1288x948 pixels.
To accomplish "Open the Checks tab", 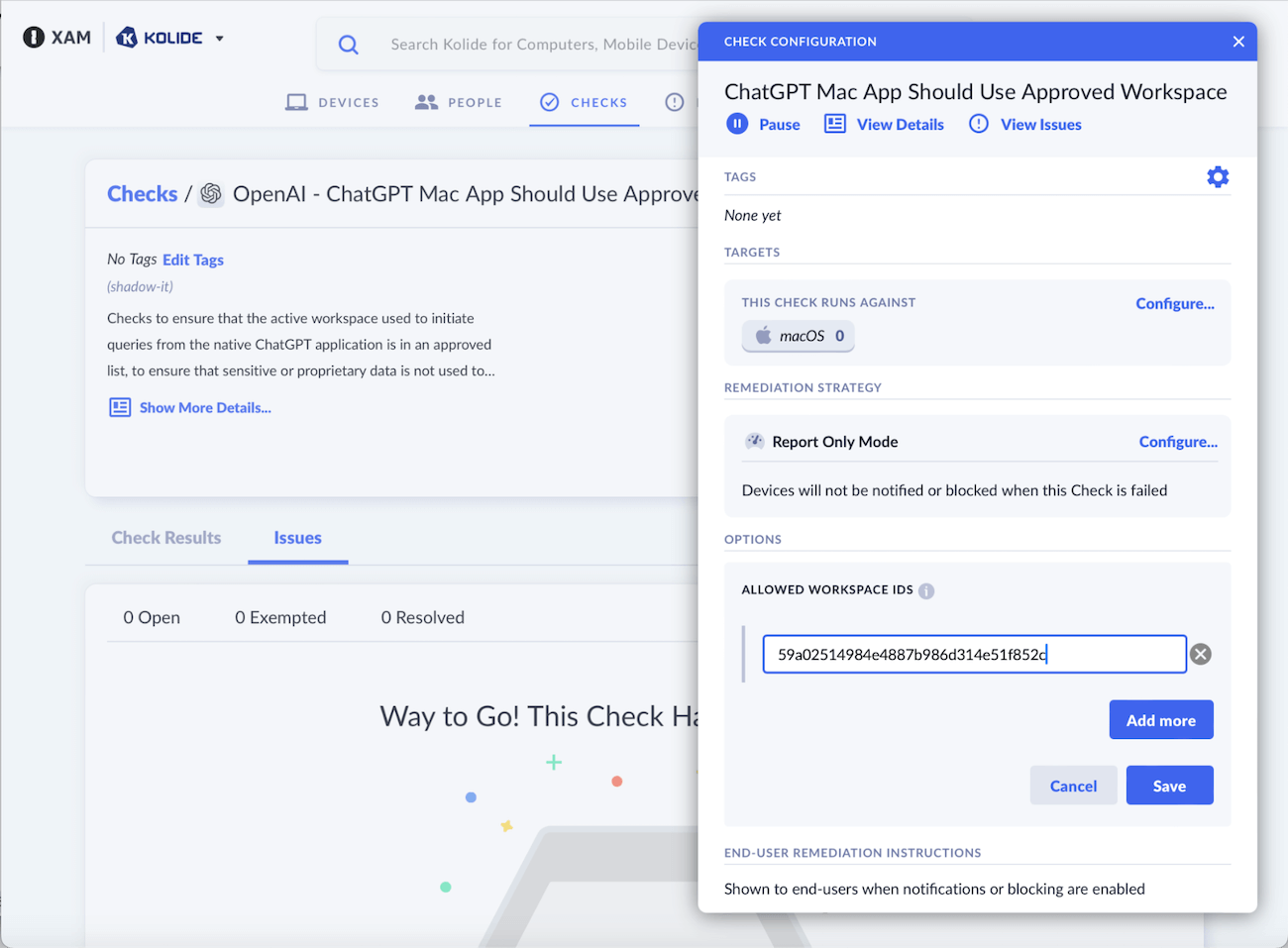I will coord(584,102).
